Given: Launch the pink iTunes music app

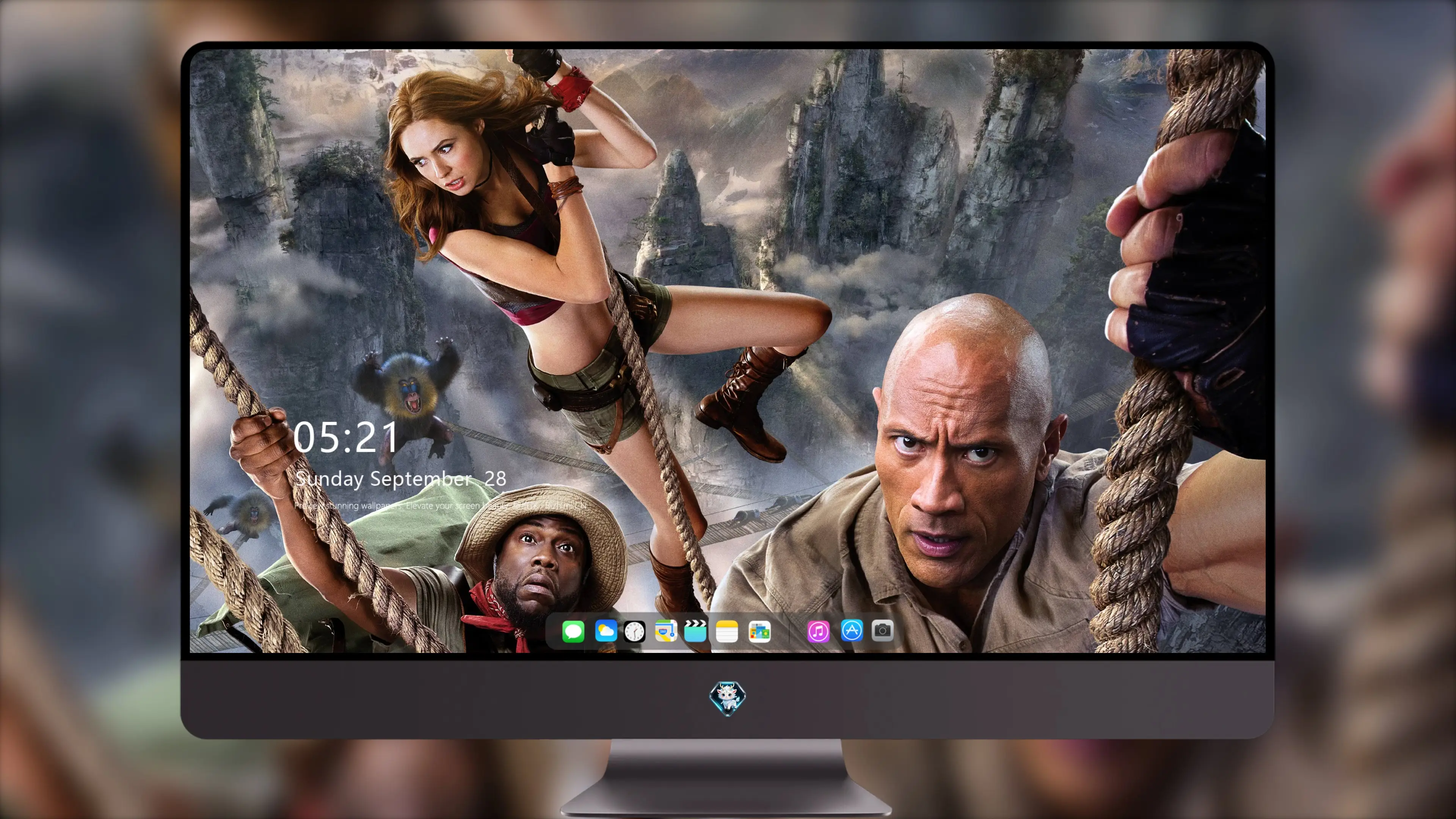Looking at the screenshot, I should click(819, 631).
